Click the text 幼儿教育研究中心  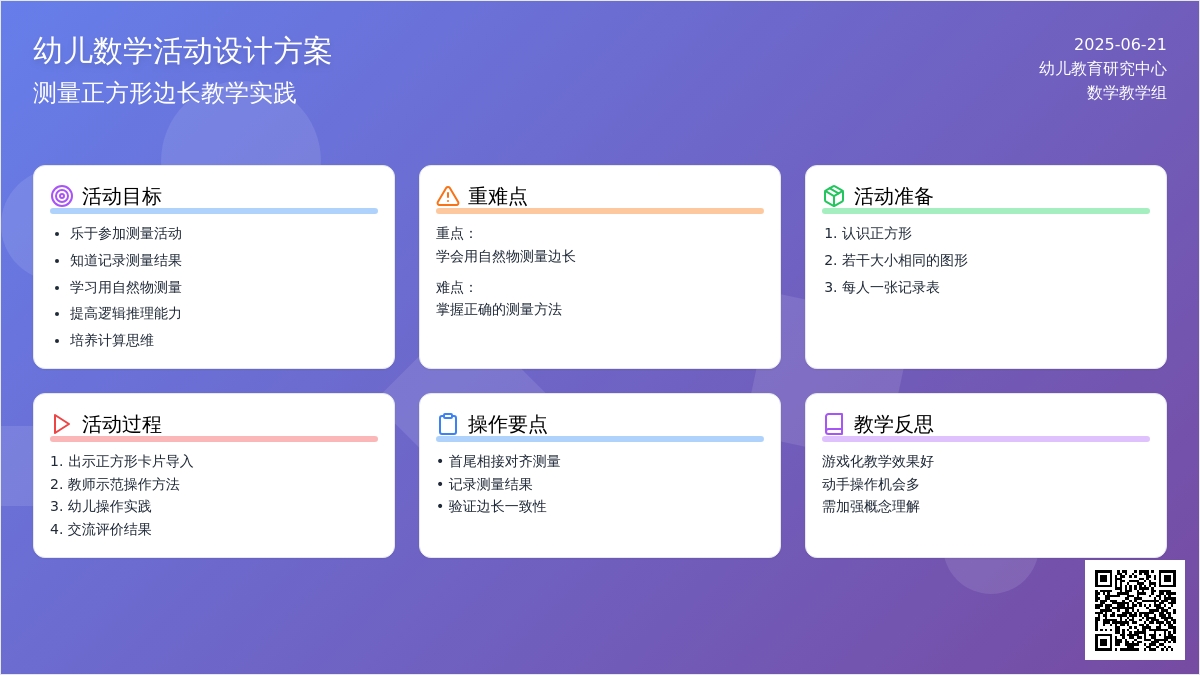click(x=1103, y=68)
